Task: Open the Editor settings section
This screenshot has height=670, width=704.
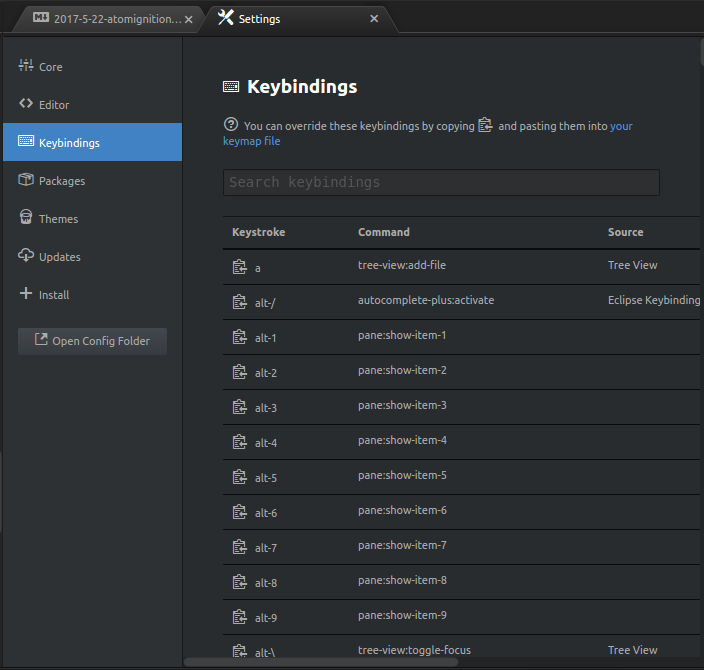Action: (92, 105)
